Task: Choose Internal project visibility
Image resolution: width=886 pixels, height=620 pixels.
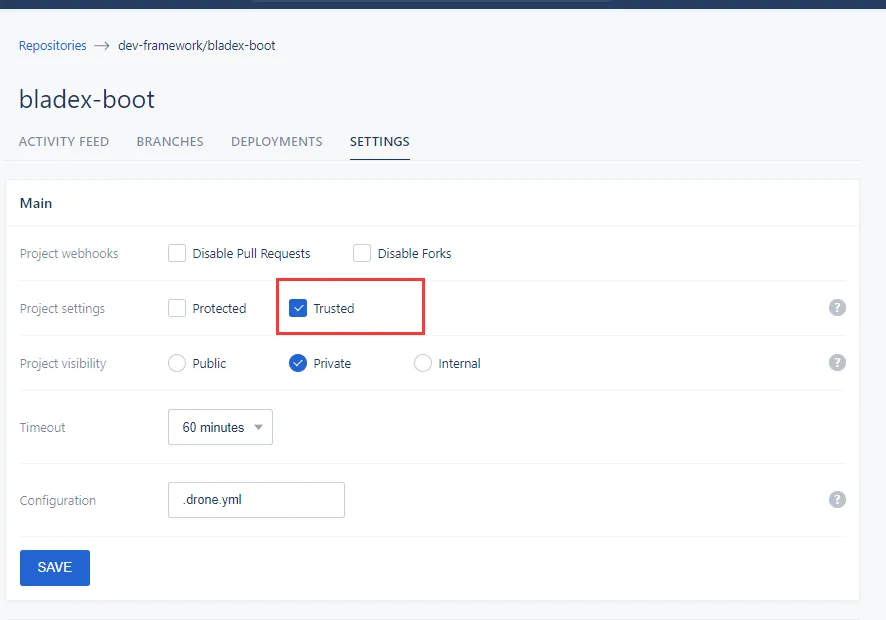Action: coord(423,363)
